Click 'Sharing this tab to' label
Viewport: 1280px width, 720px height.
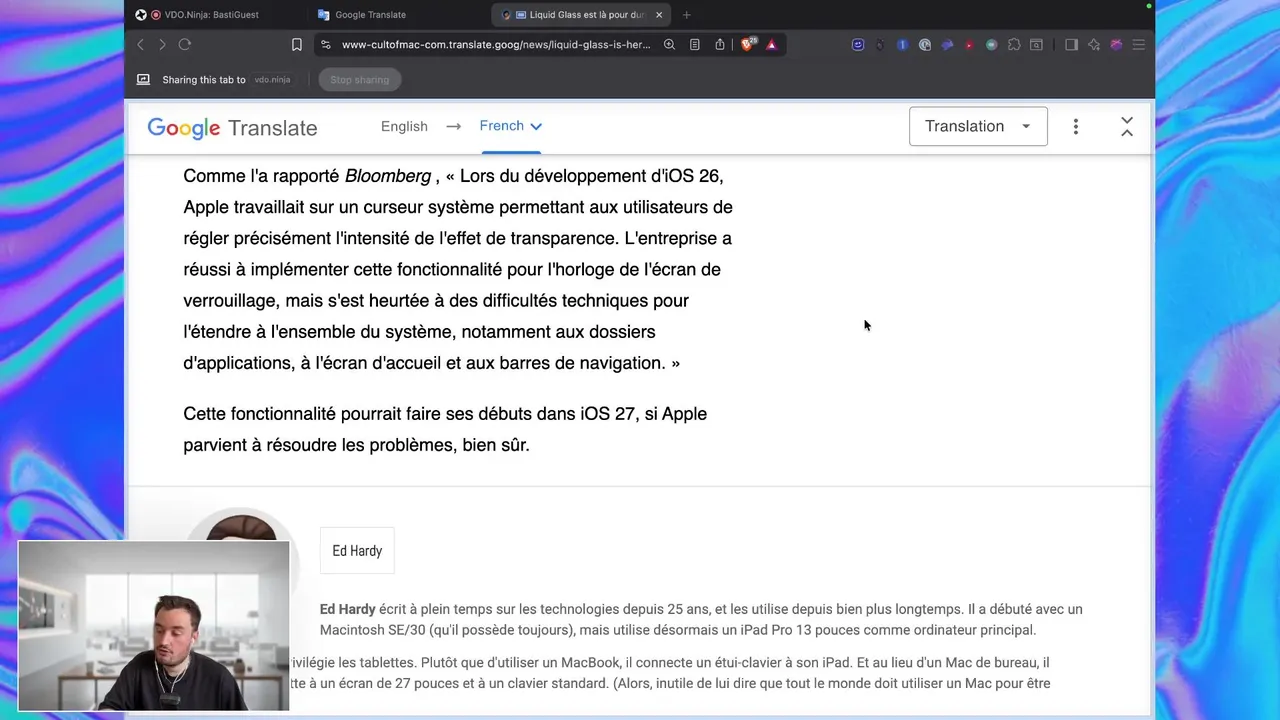(204, 80)
